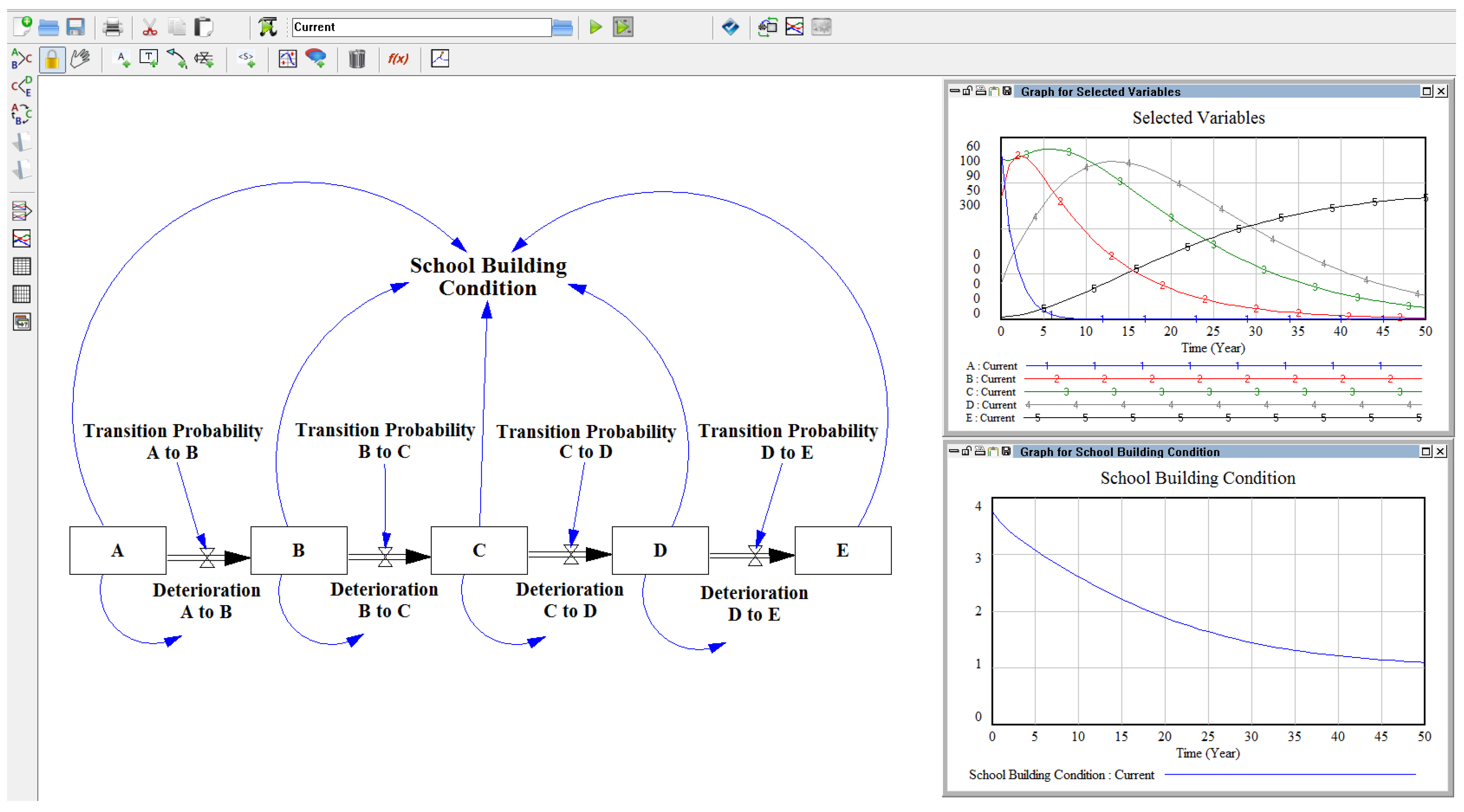Click the School Building Condition variable

[x=488, y=277]
